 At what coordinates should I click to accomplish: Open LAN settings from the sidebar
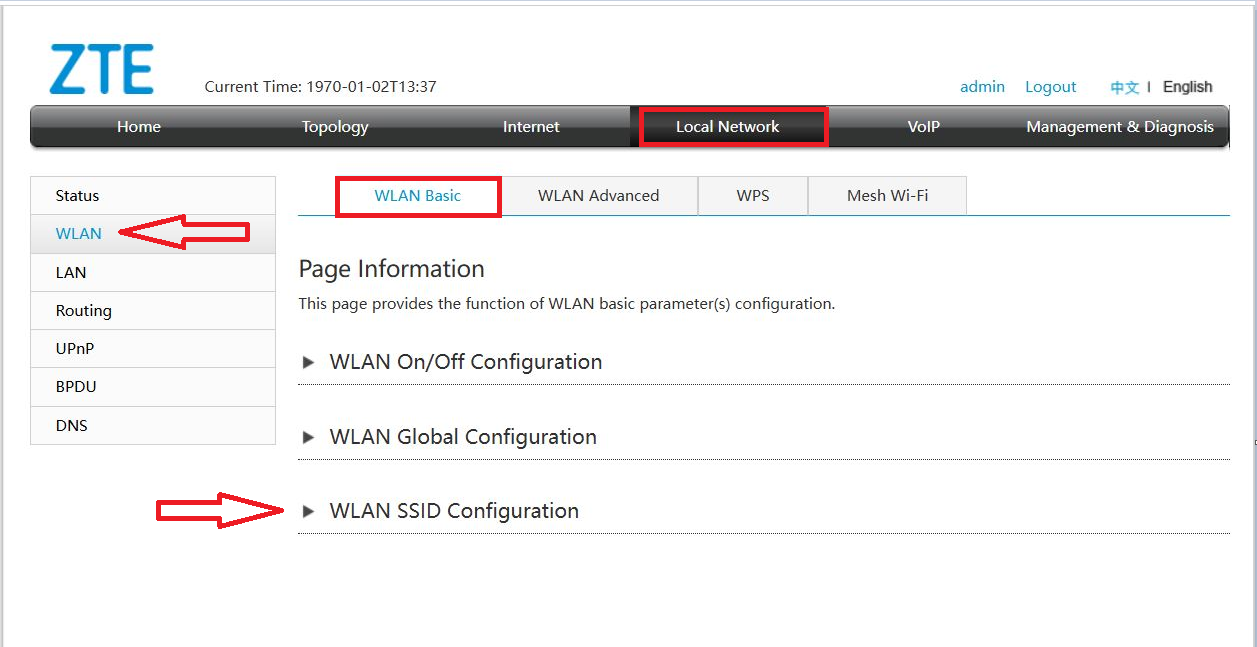click(x=70, y=272)
